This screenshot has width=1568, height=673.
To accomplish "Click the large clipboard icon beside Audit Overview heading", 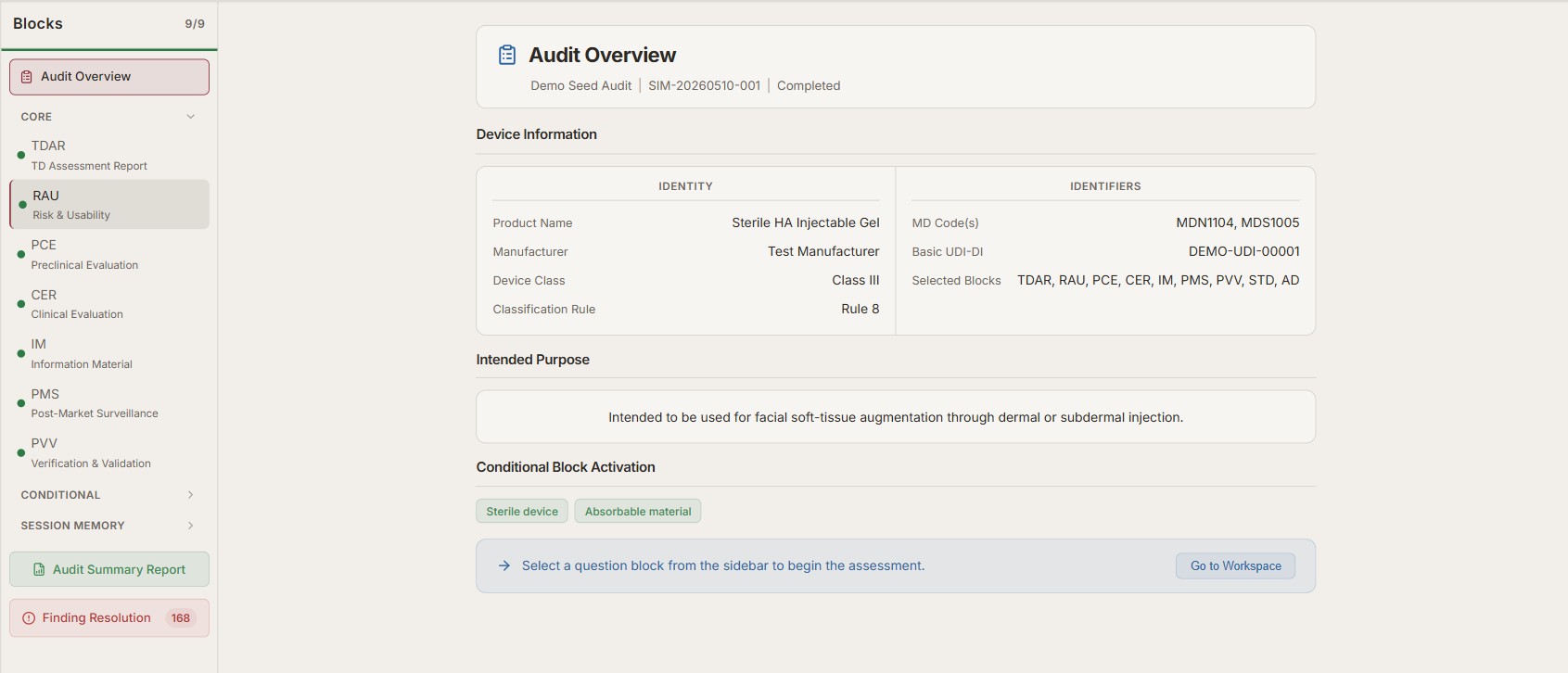I will click(x=507, y=55).
